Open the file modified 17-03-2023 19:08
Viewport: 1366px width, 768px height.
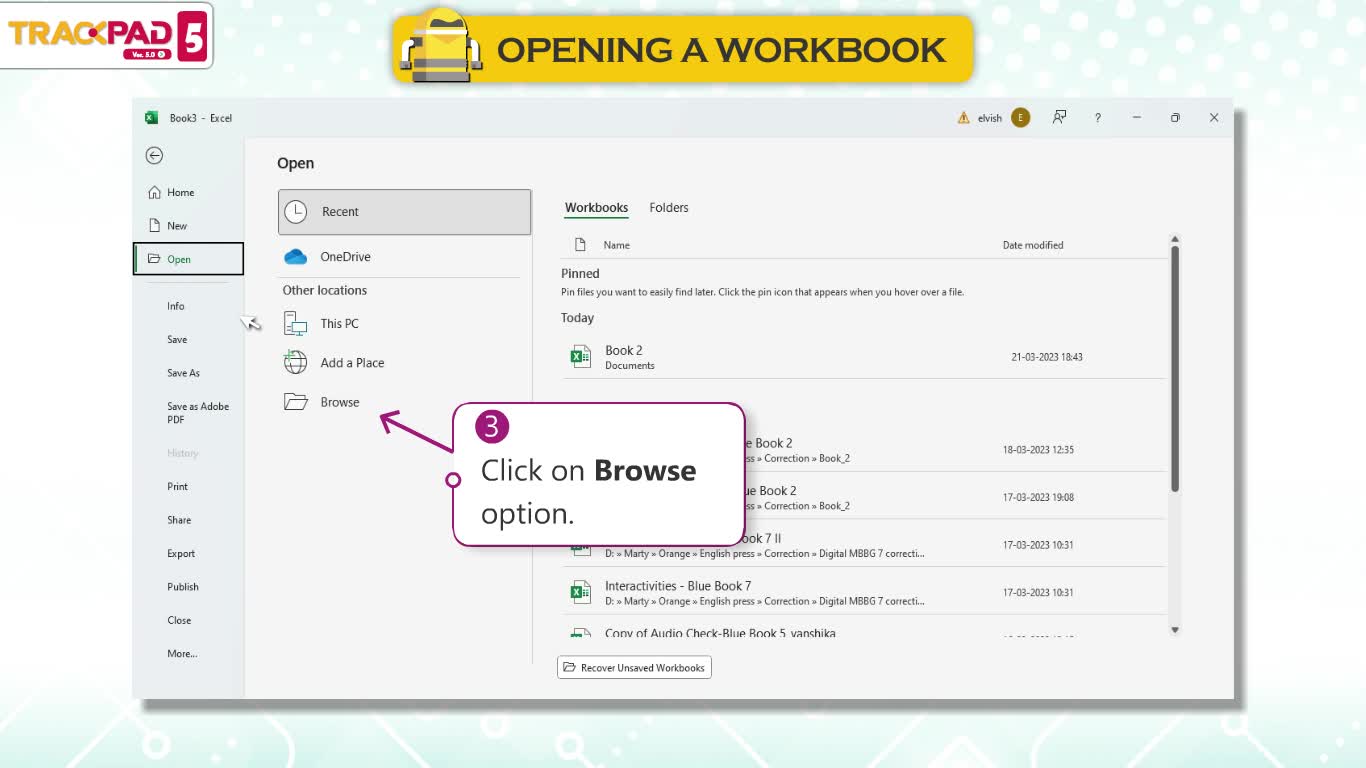click(863, 497)
